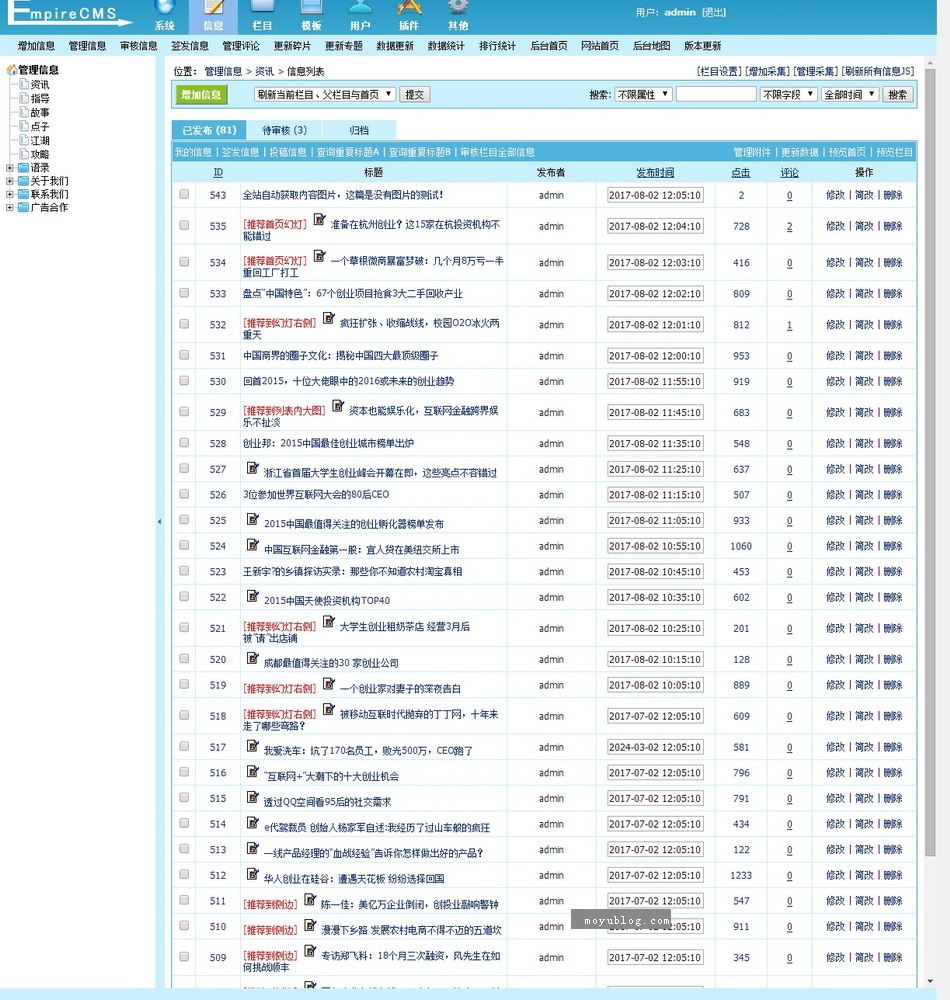Switch to the 归档 tab
The height and width of the screenshot is (1000, 950).
pyautogui.click(x=359, y=130)
